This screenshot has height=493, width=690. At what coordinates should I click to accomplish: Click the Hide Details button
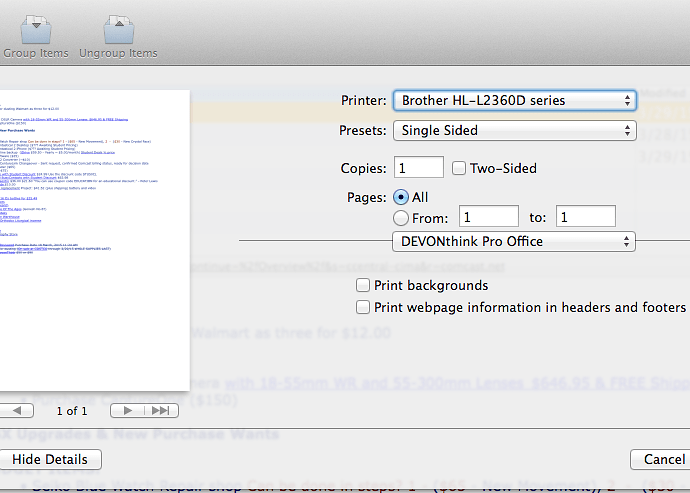click(51, 460)
